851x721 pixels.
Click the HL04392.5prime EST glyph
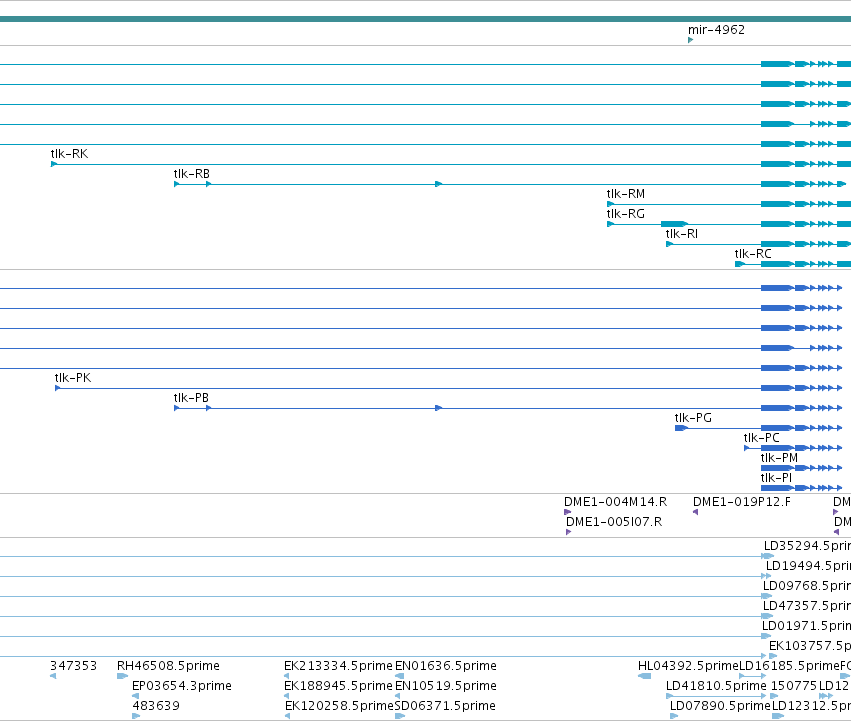pos(644,676)
